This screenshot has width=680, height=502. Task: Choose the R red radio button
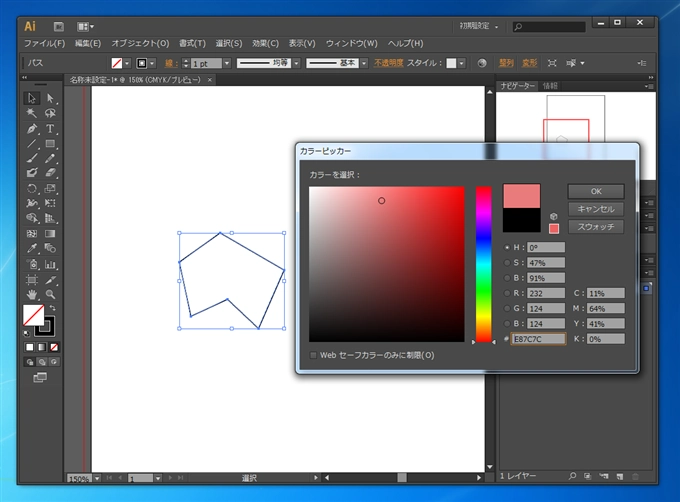(507, 293)
